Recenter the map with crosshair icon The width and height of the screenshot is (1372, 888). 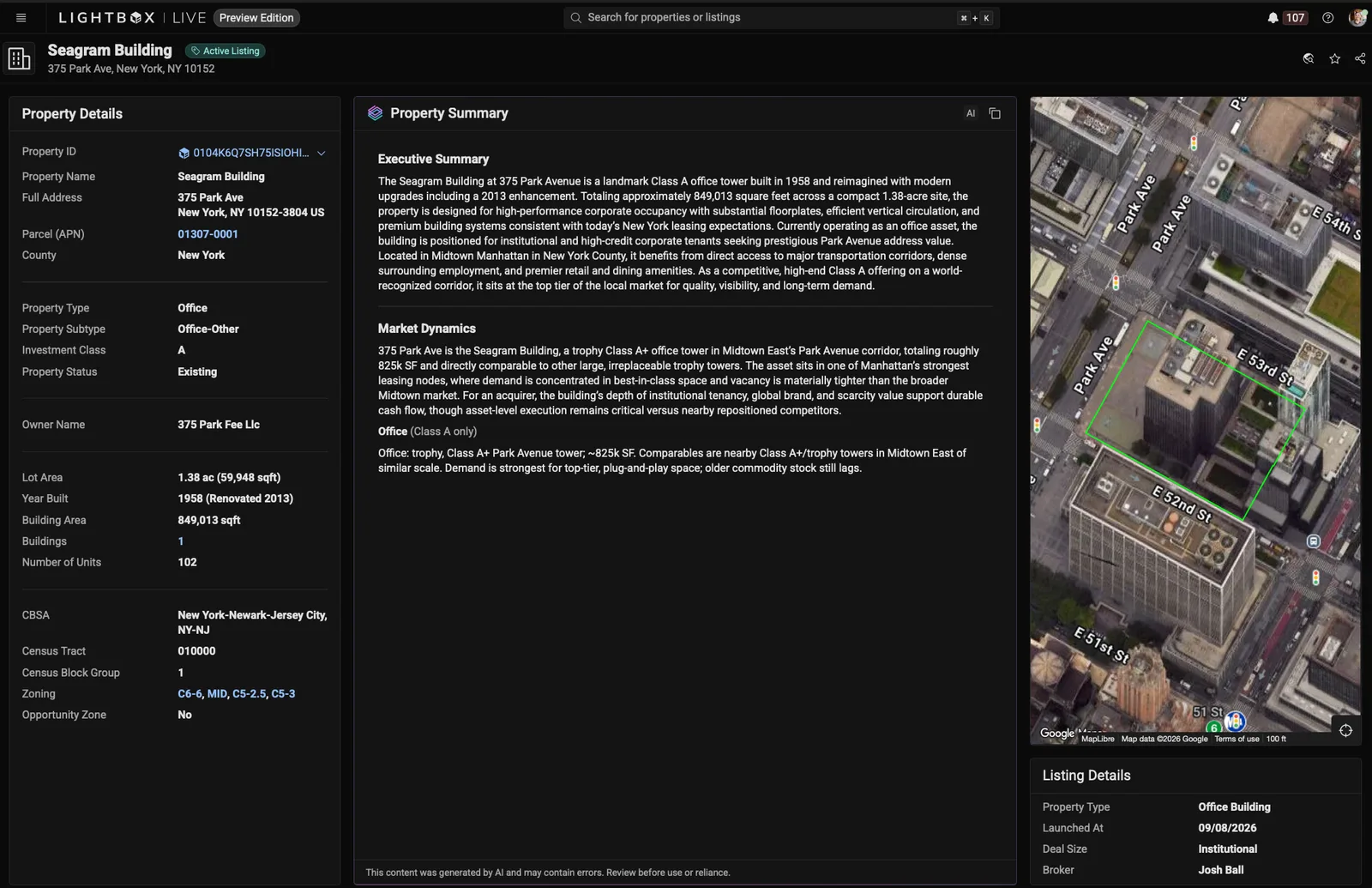pos(1345,730)
